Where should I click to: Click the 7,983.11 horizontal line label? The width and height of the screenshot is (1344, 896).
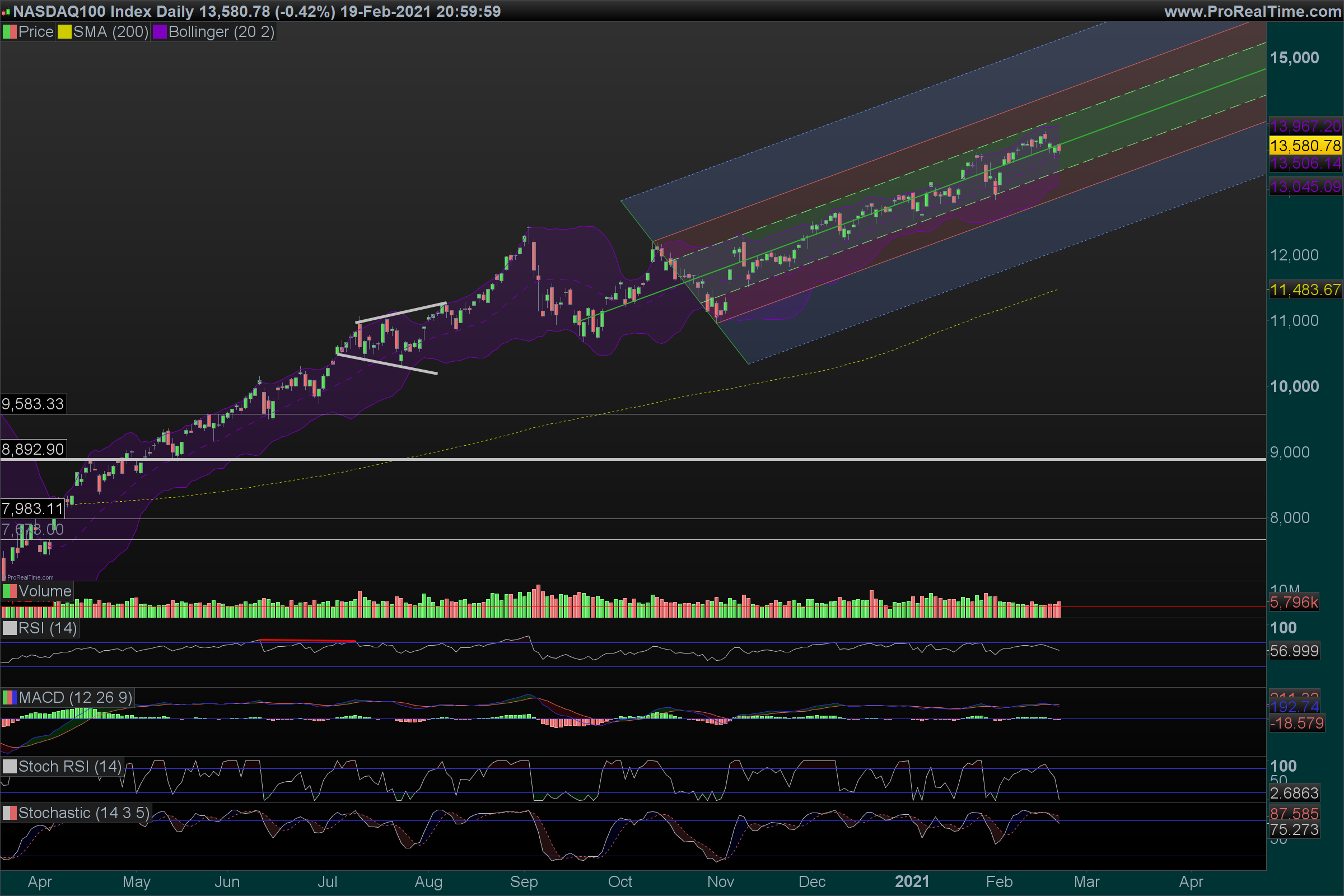pos(32,508)
